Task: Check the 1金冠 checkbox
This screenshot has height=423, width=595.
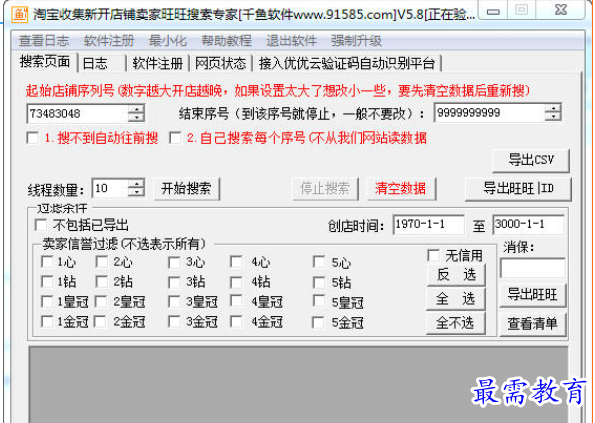Action: [47, 322]
